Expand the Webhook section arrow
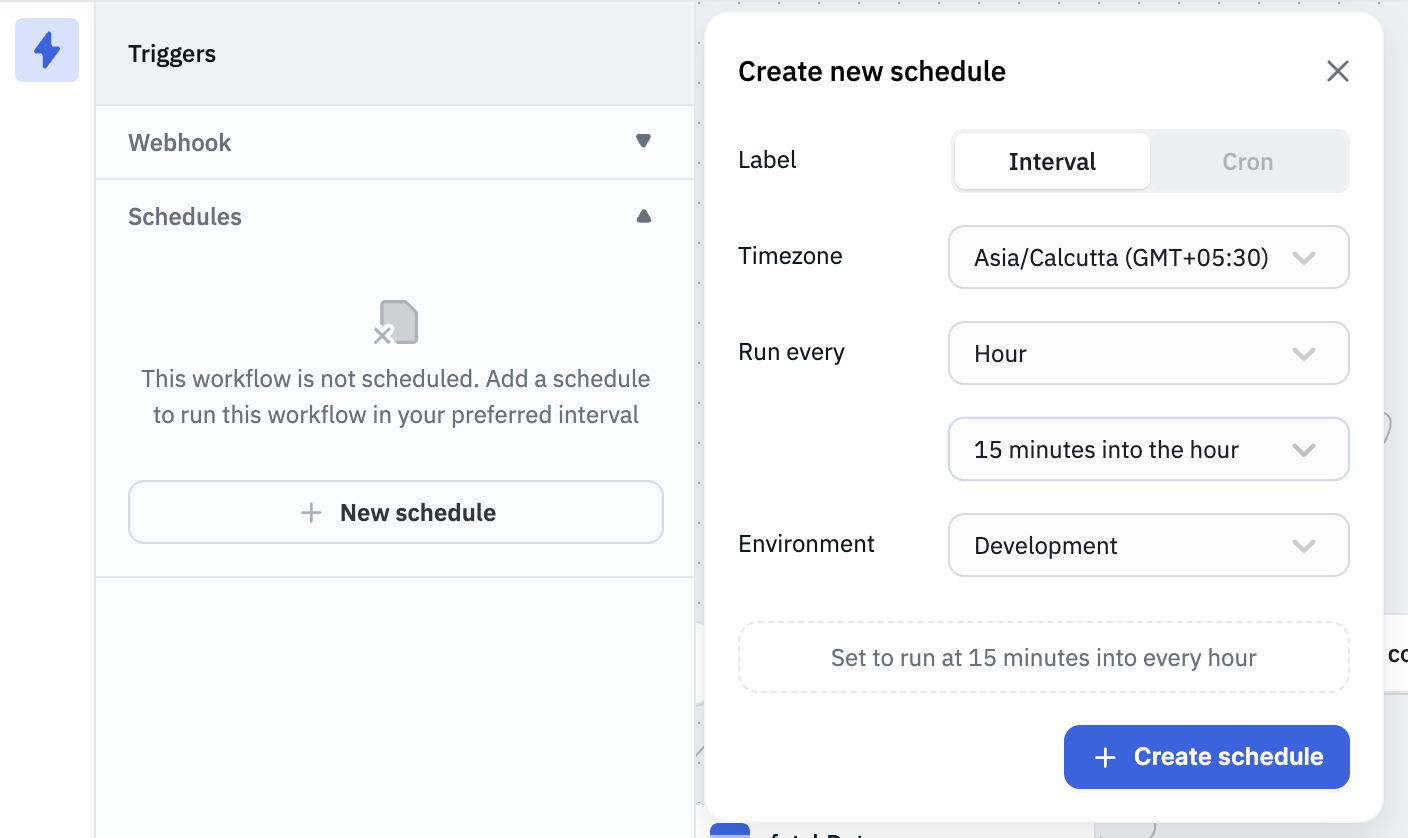The width and height of the screenshot is (1408, 838). coord(643,141)
